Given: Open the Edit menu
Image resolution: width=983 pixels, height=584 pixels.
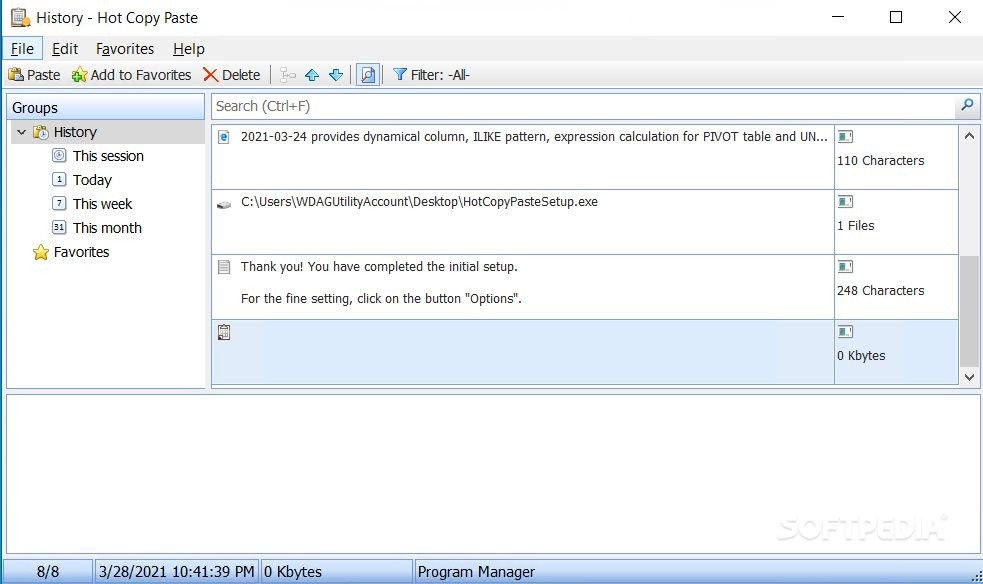Looking at the screenshot, I should coord(65,48).
